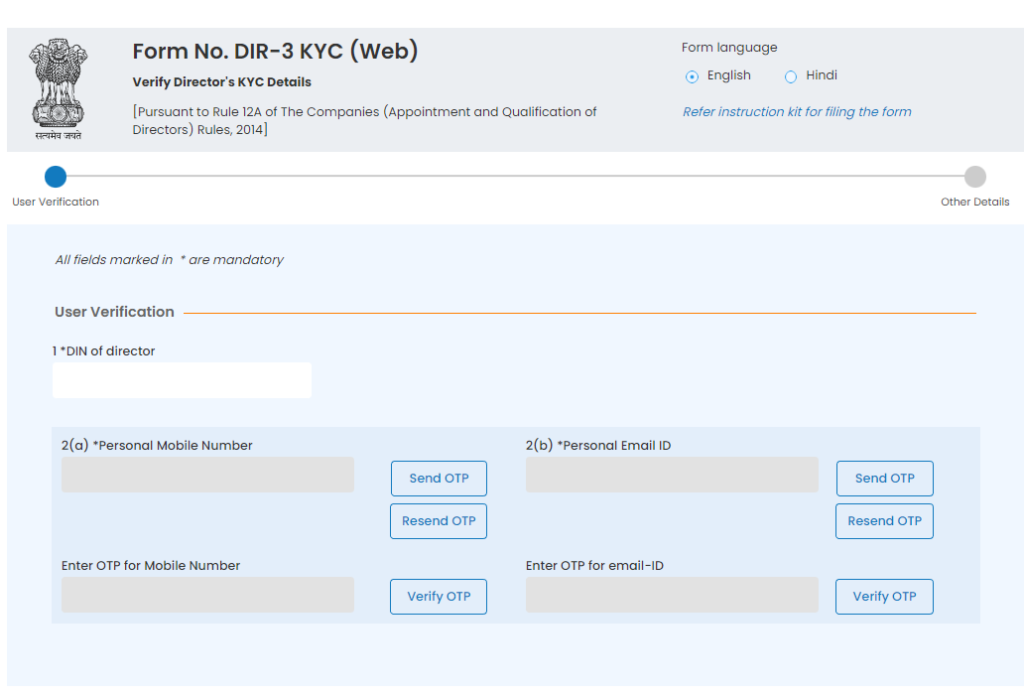The image size is (1024, 696).
Task: Send OTP to the personal mobile number
Action: coord(438,478)
